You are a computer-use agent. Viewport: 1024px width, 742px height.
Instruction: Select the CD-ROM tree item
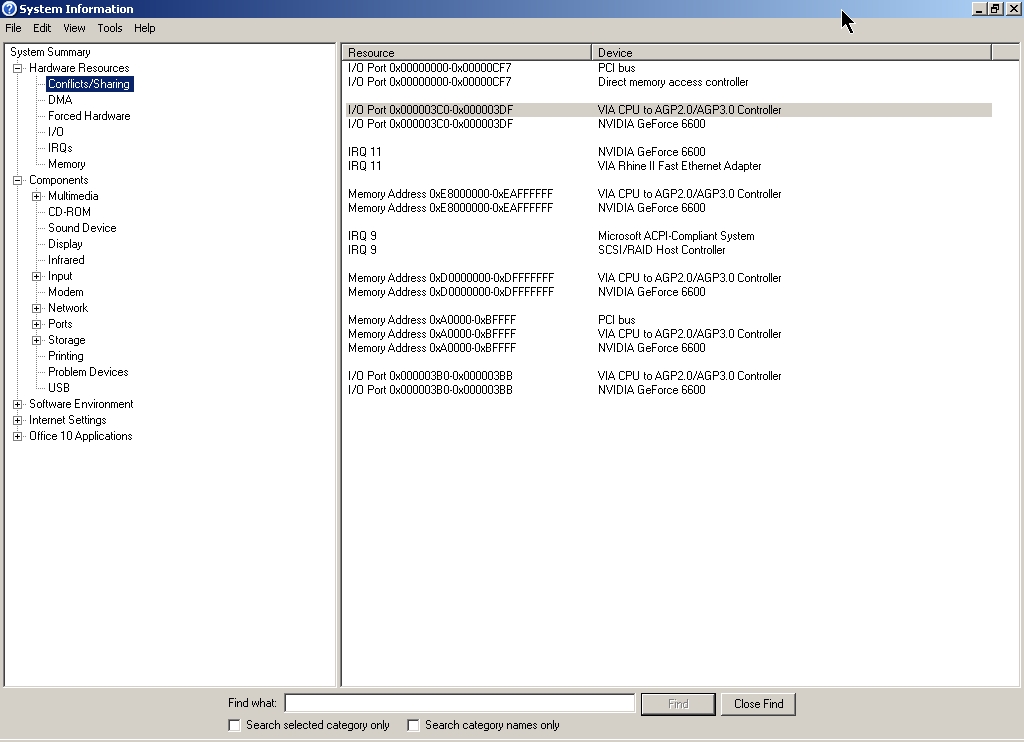pos(69,212)
